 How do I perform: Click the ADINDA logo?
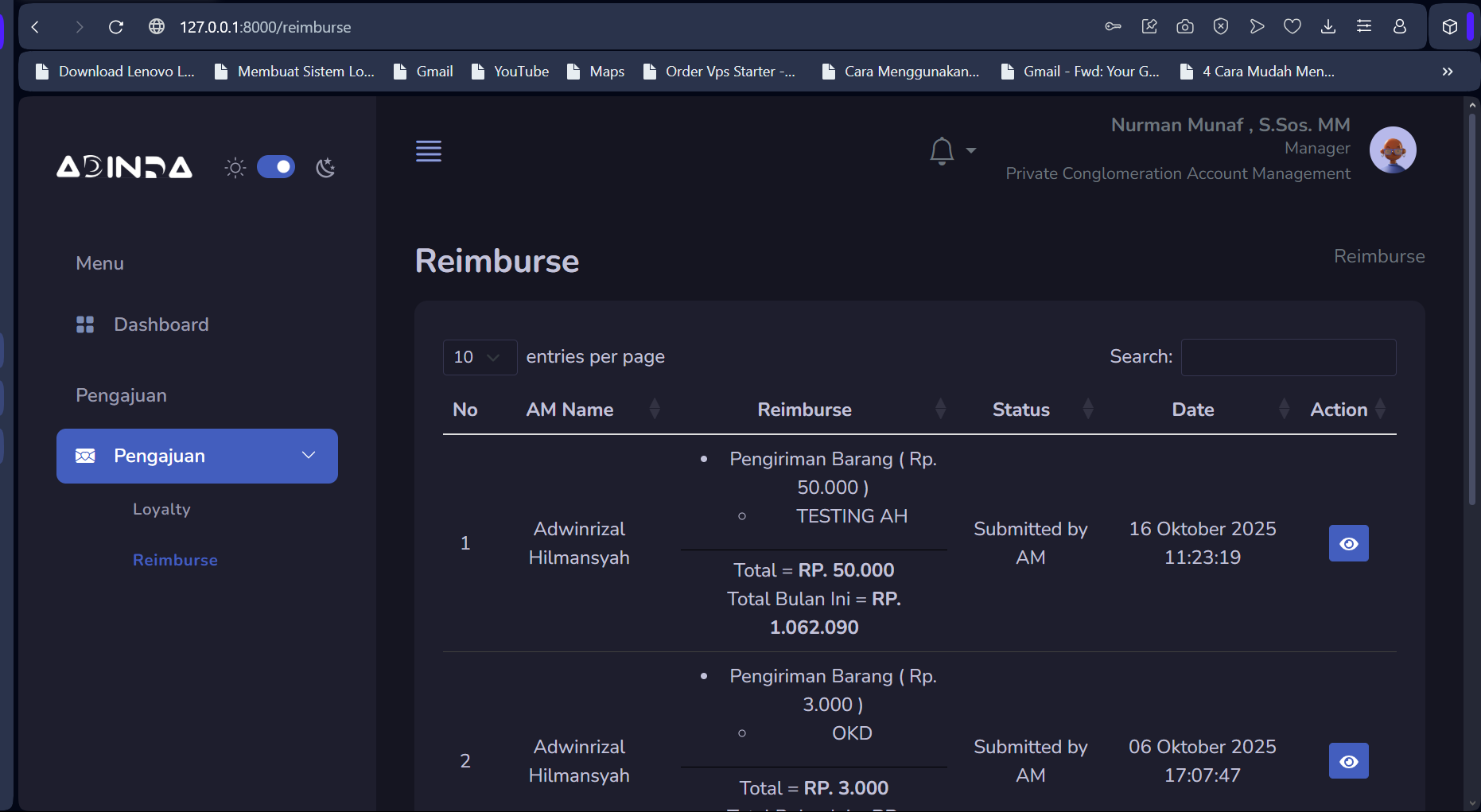click(124, 167)
